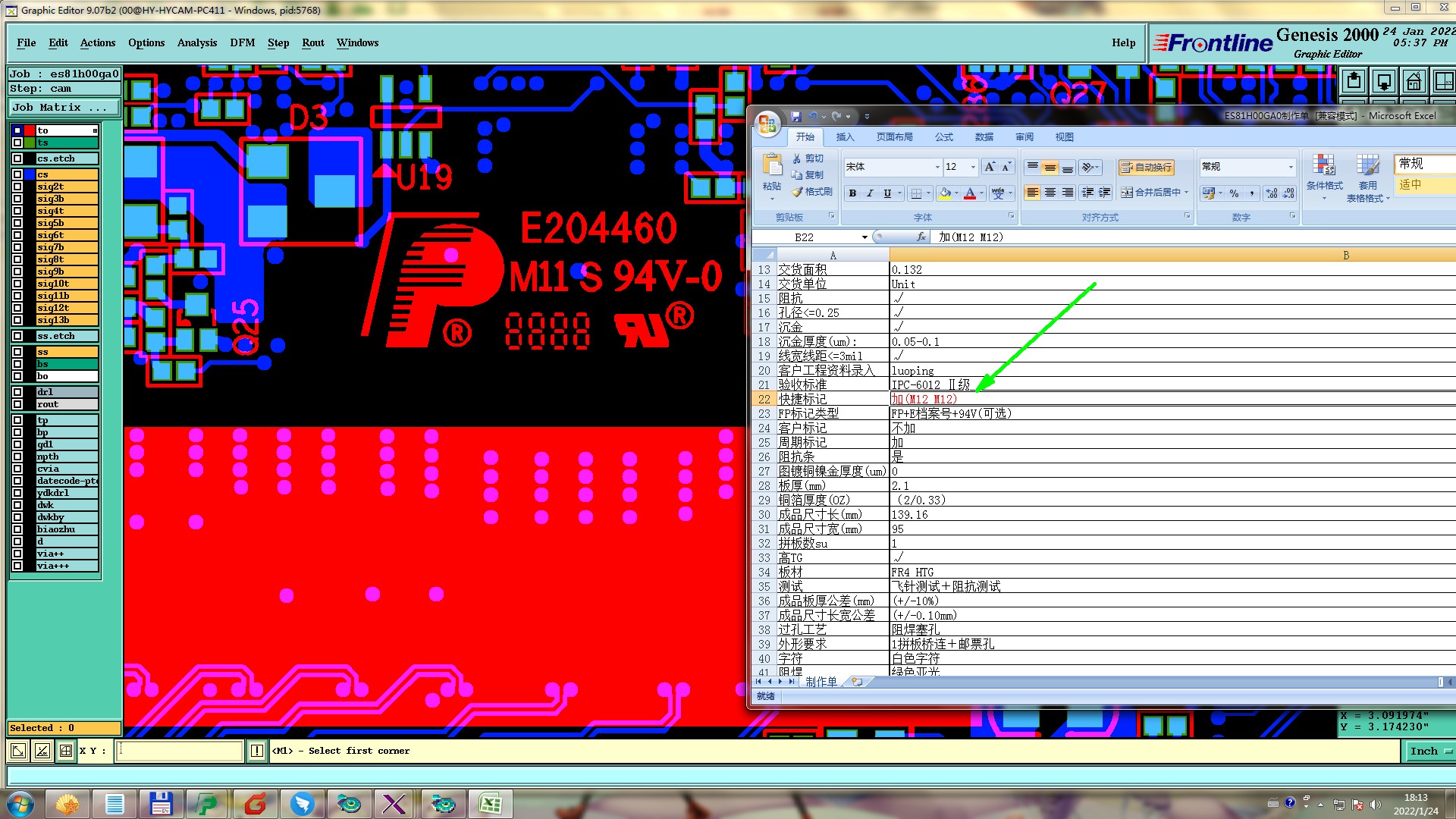Screen dimensions: 1456x819
Task: Click the center align text icon
Action: point(1050,193)
